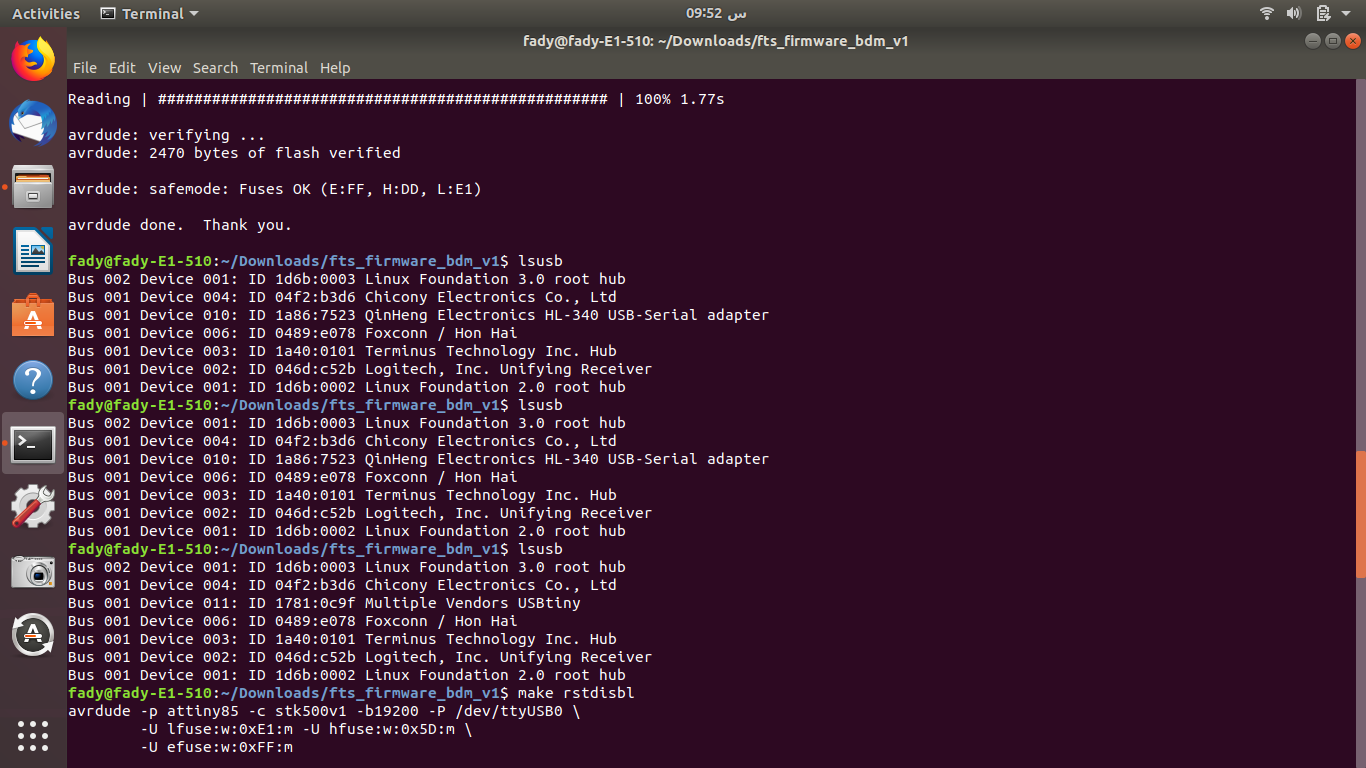Open Ubuntu Software store
This screenshot has width=1366, height=768.
coord(33,316)
